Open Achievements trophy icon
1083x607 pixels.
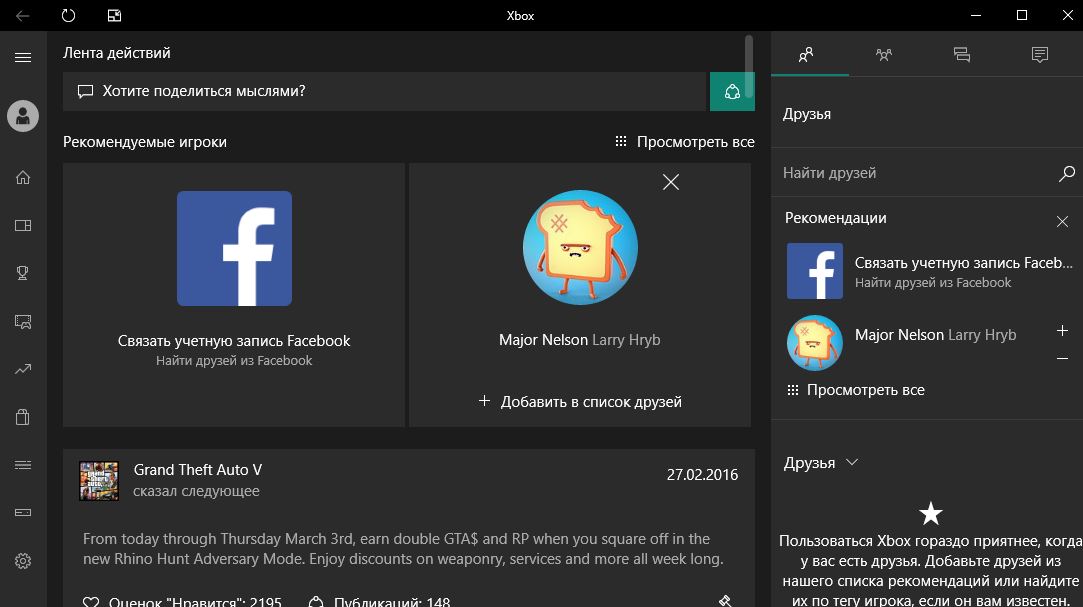(23, 273)
